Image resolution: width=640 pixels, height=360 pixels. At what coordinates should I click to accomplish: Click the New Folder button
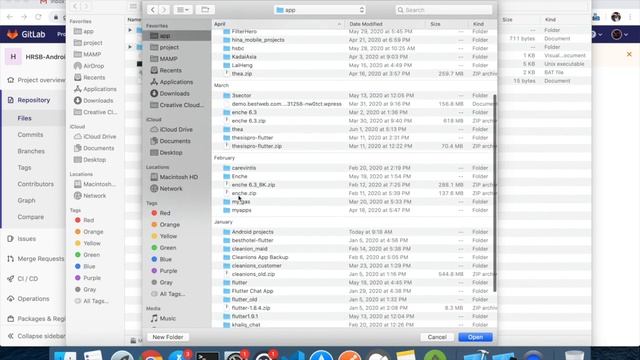click(x=168, y=337)
